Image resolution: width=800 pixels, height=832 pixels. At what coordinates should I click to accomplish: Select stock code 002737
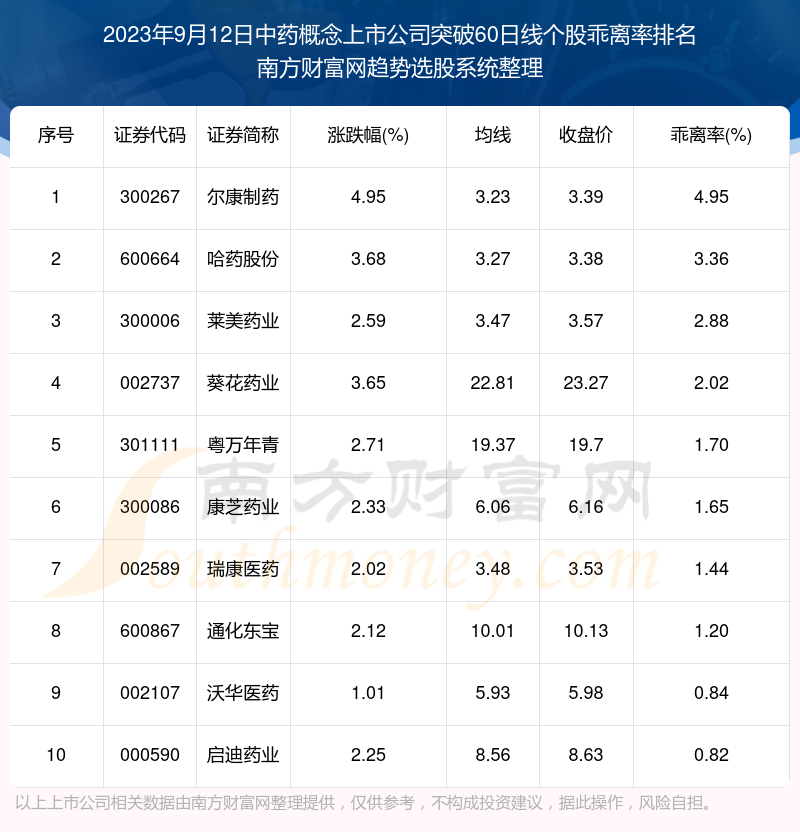[150, 383]
